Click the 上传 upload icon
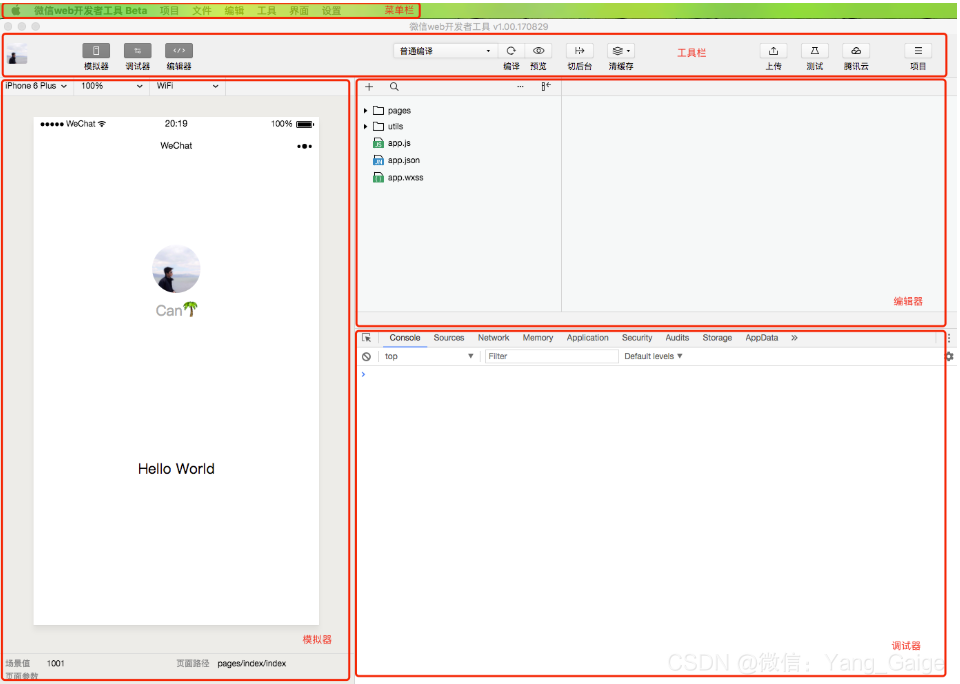The image size is (960, 684). pyautogui.click(x=773, y=51)
